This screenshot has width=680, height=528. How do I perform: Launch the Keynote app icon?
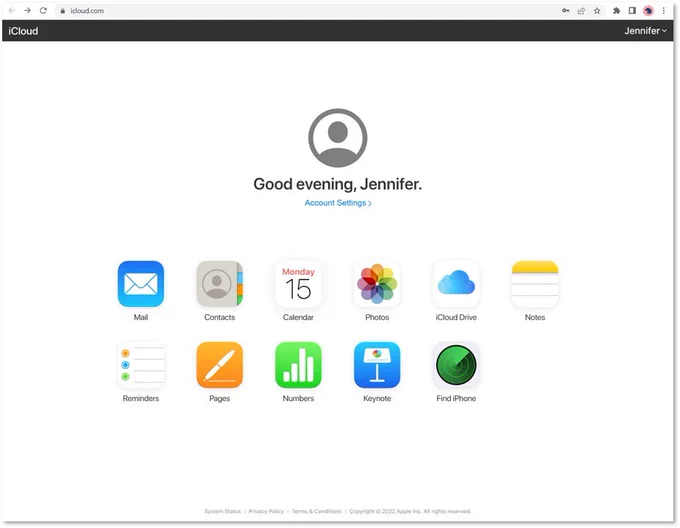tap(377, 365)
